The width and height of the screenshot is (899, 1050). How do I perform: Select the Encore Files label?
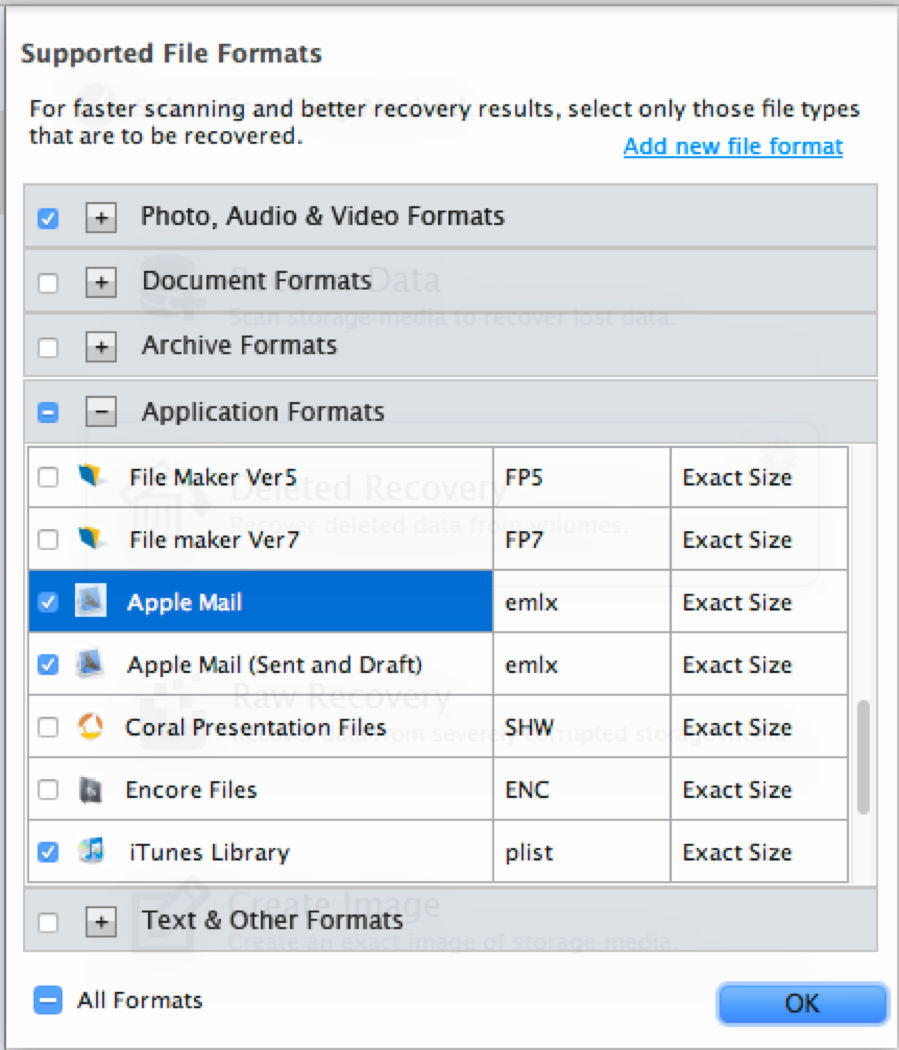tap(191, 790)
